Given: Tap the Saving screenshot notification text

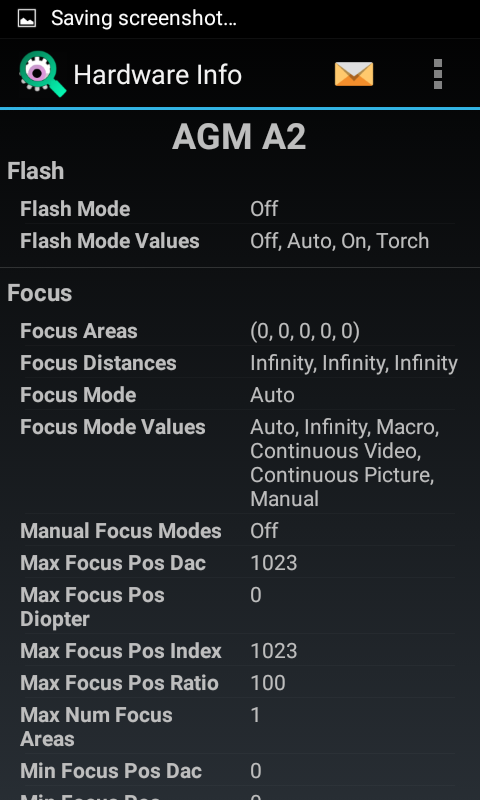Looking at the screenshot, I should [144, 18].
